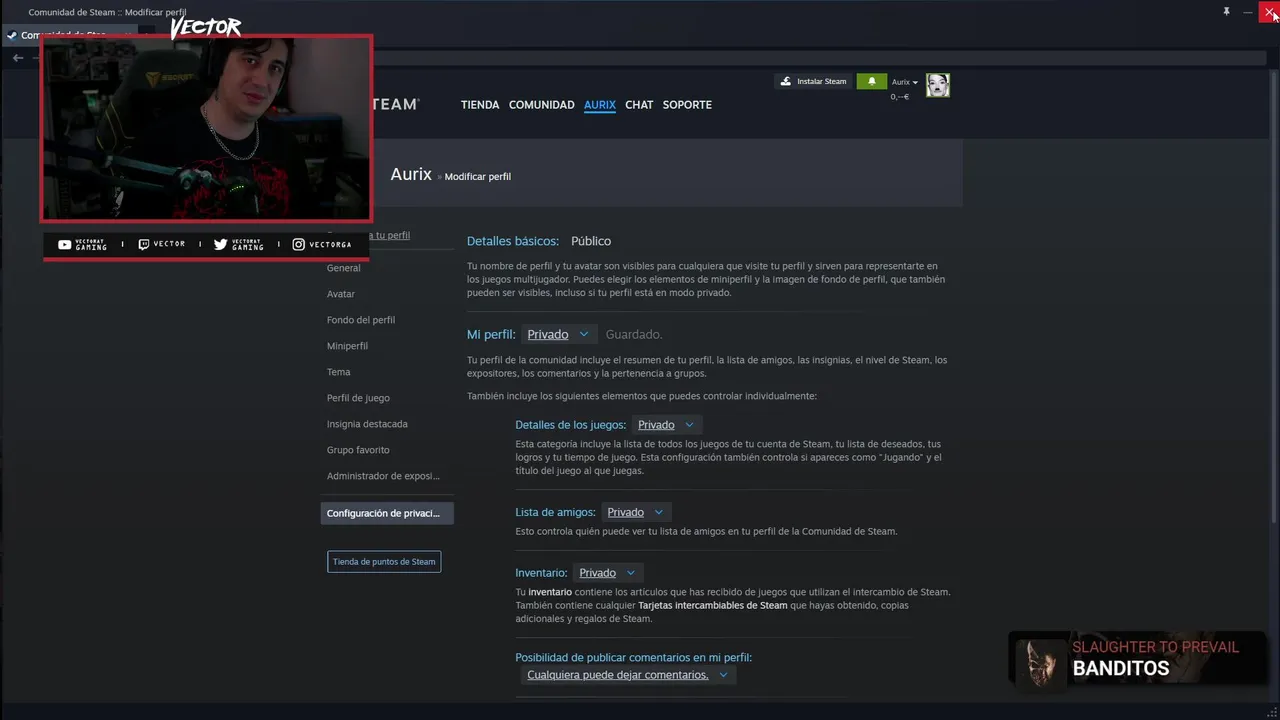
Task: Open Detalles de los juegos privacy dropdown
Action: click(667, 425)
